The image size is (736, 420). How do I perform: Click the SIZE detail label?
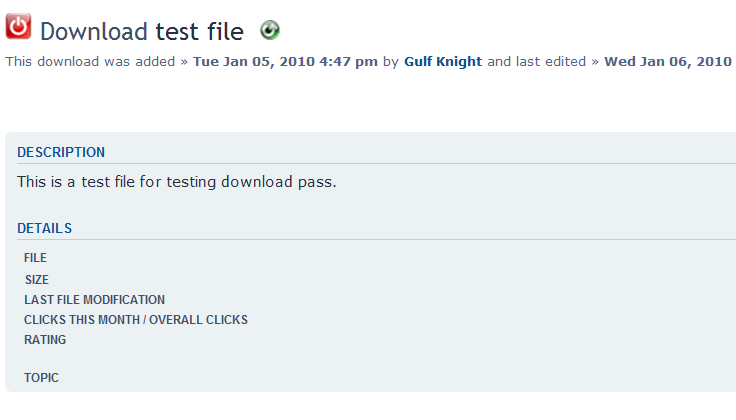pos(37,280)
